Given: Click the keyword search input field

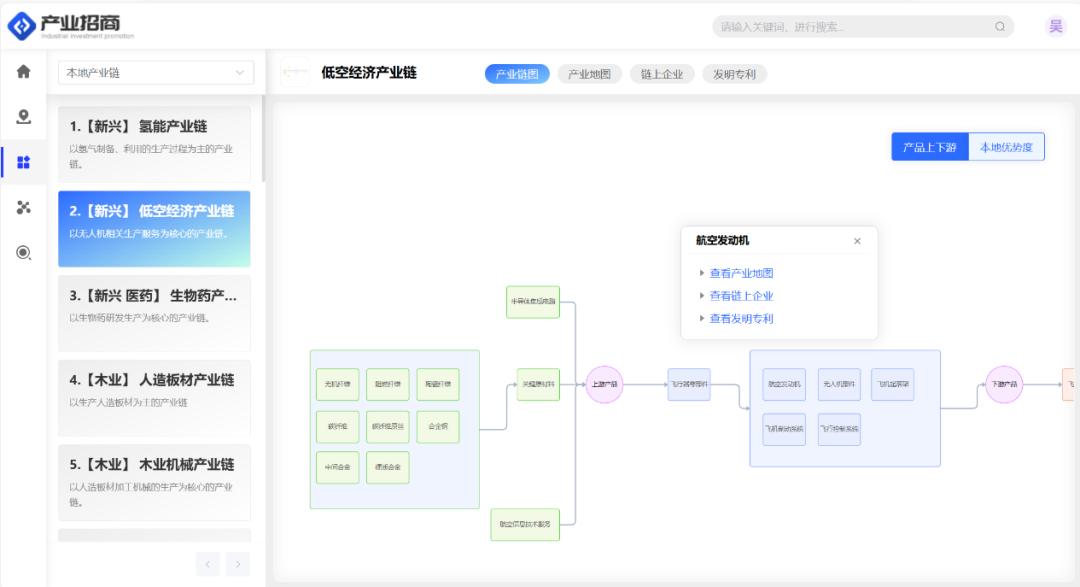Looking at the screenshot, I should (x=850, y=27).
